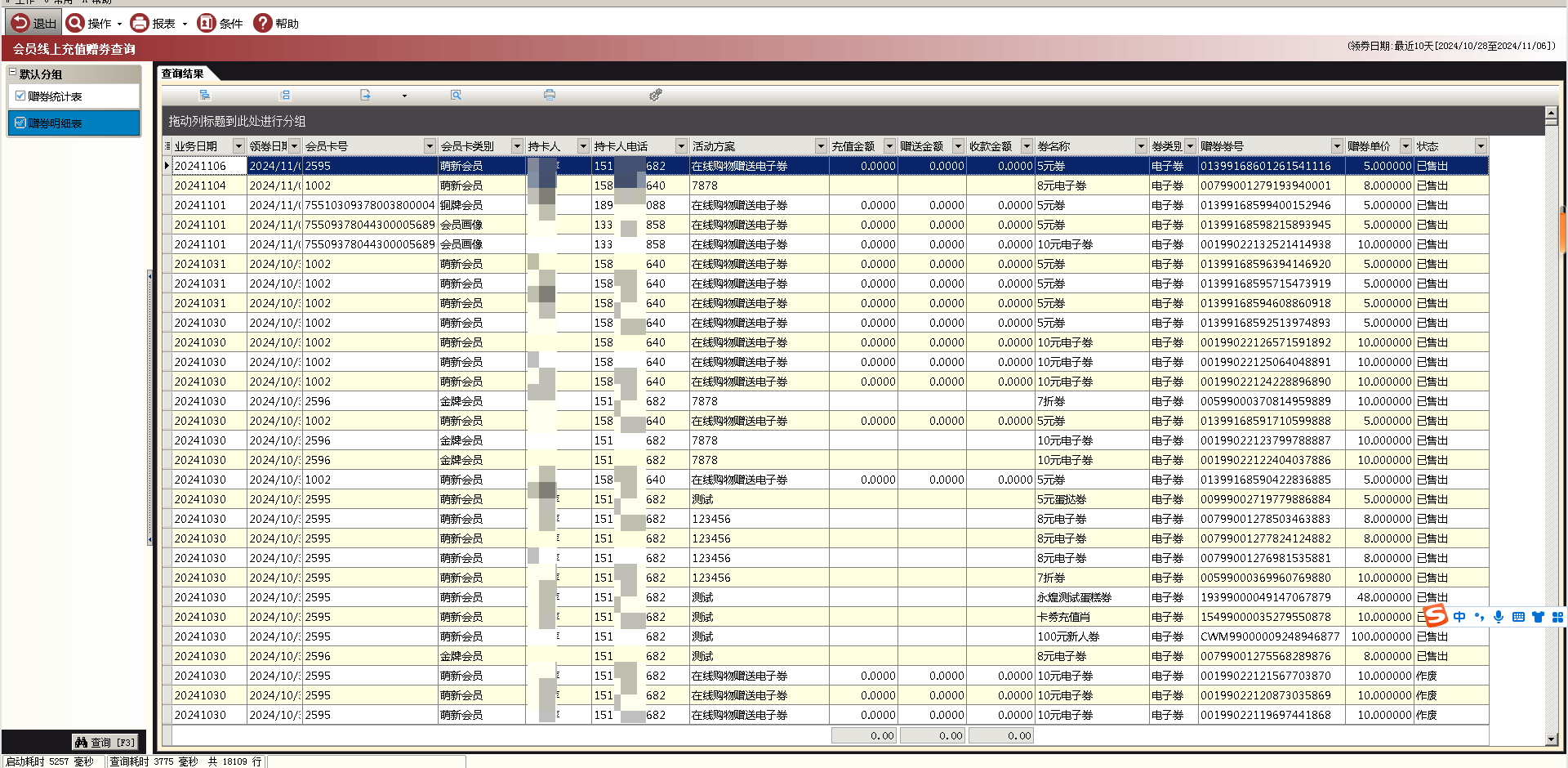Open the 操作 operations menu
This screenshot has width=1568, height=768.
pos(94,23)
